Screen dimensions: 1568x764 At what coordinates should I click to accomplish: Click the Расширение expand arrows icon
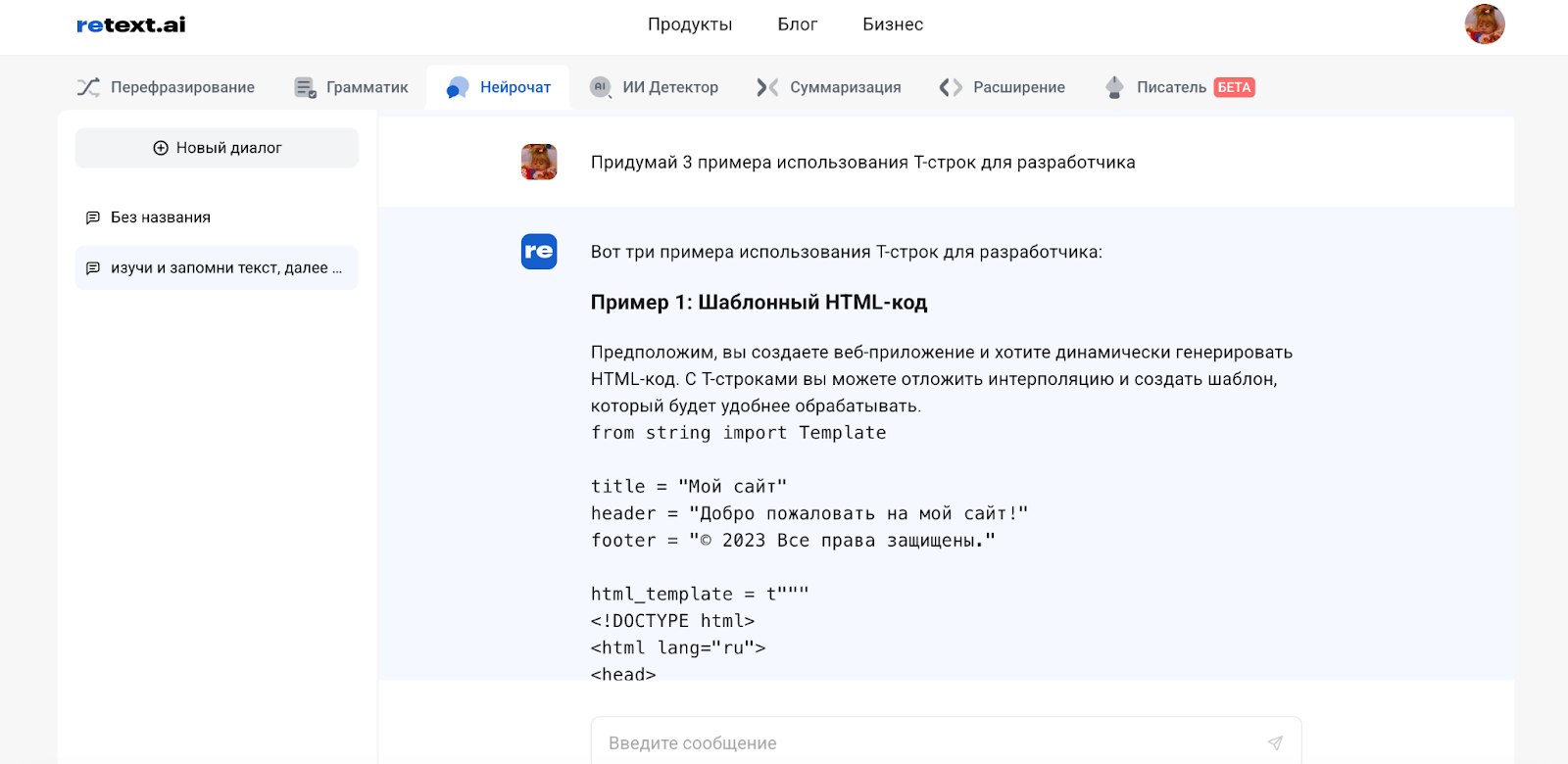[x=951, y=87]
